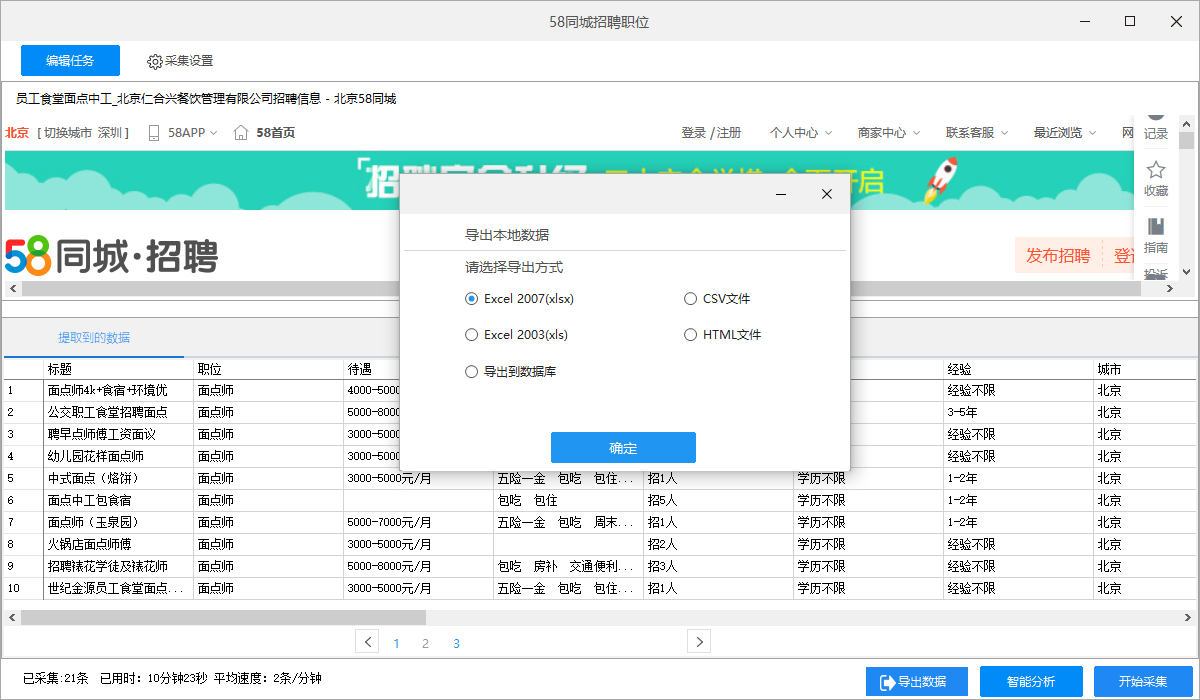Close the export dialog
The width and height of the screenshot is (1200, 700).
click(826, 194)
